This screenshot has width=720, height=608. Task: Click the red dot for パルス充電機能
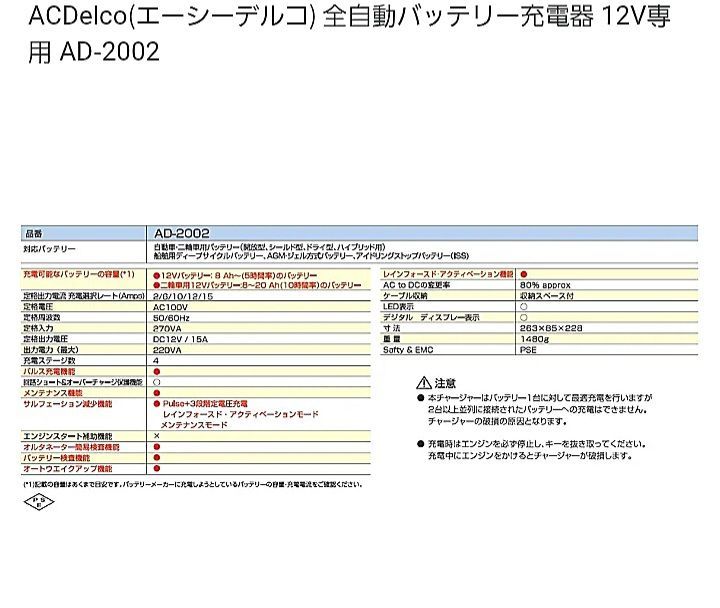[156, 371]
